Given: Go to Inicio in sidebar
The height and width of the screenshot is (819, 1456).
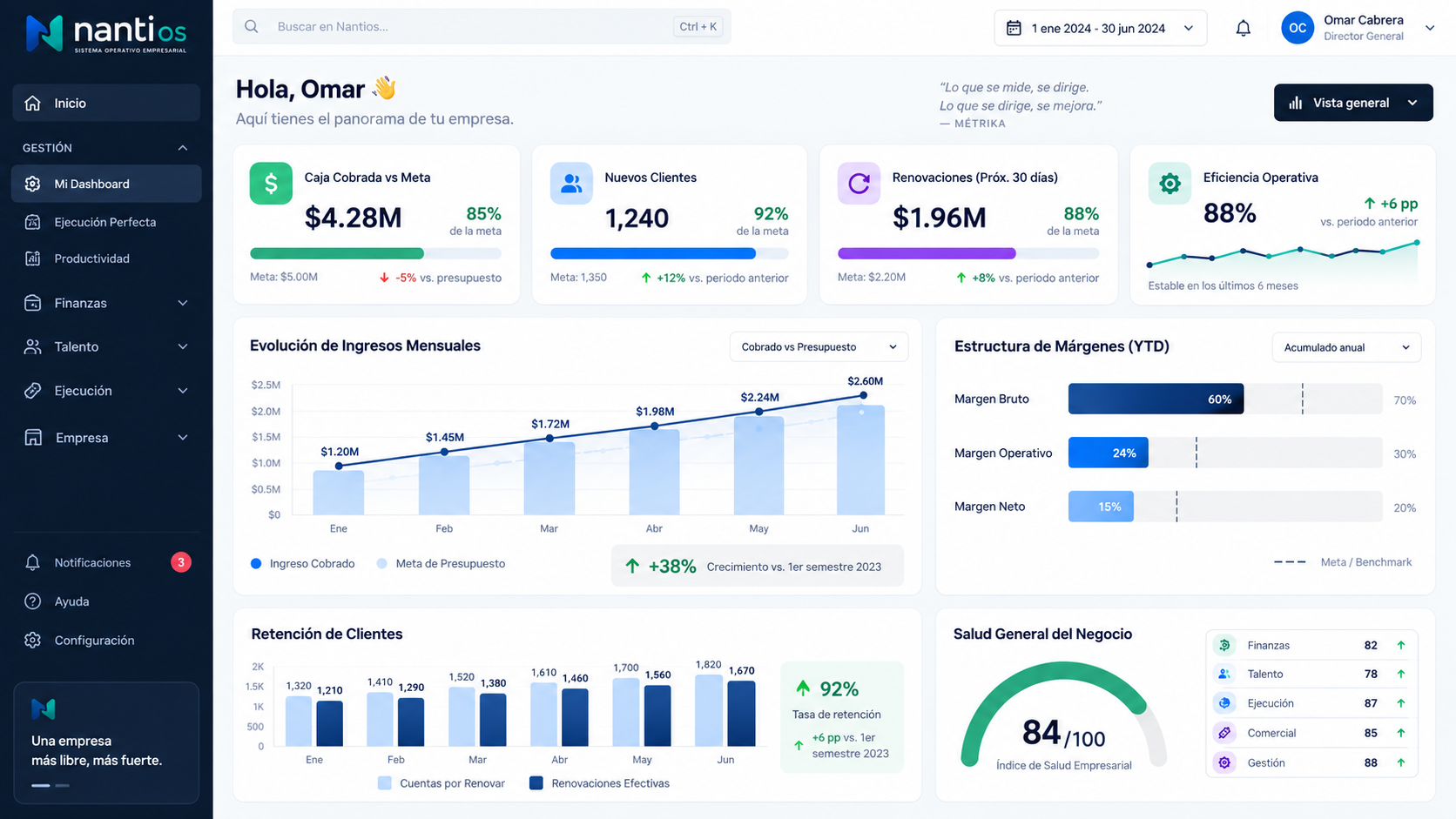Looking at the screenshot, I should [106, 103].
